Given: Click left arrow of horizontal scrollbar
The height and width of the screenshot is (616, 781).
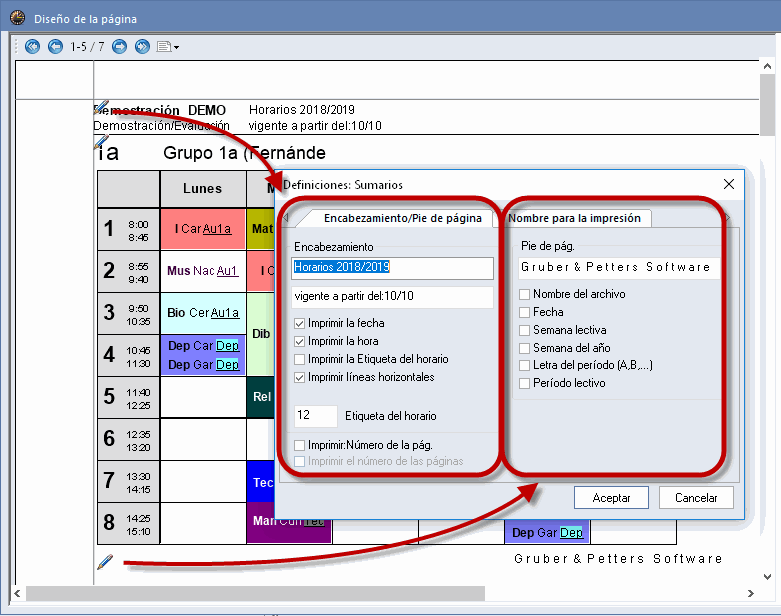Looking at the screenshot, I should (x=17, y=593).
